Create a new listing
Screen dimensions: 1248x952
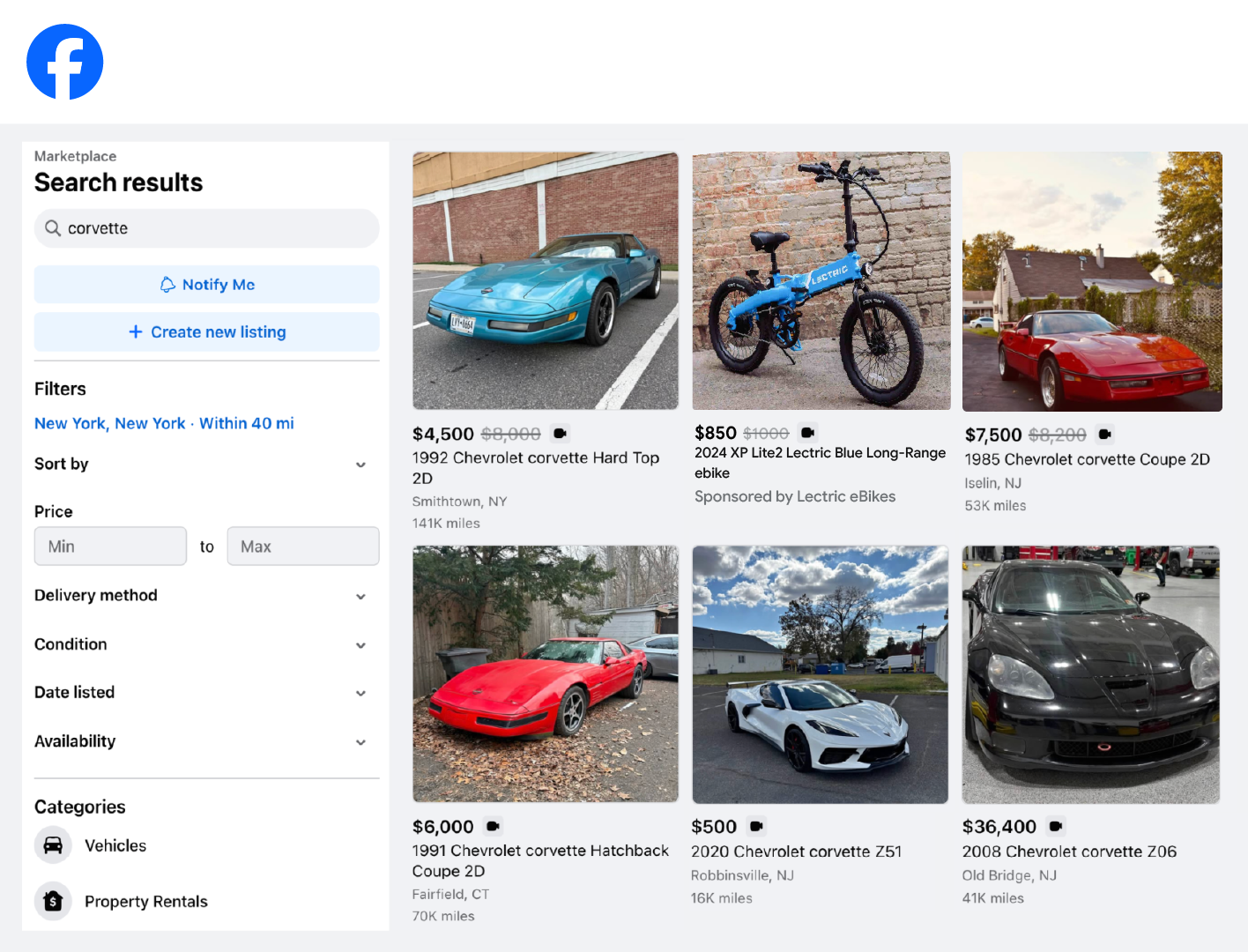(x=207, y=332)
